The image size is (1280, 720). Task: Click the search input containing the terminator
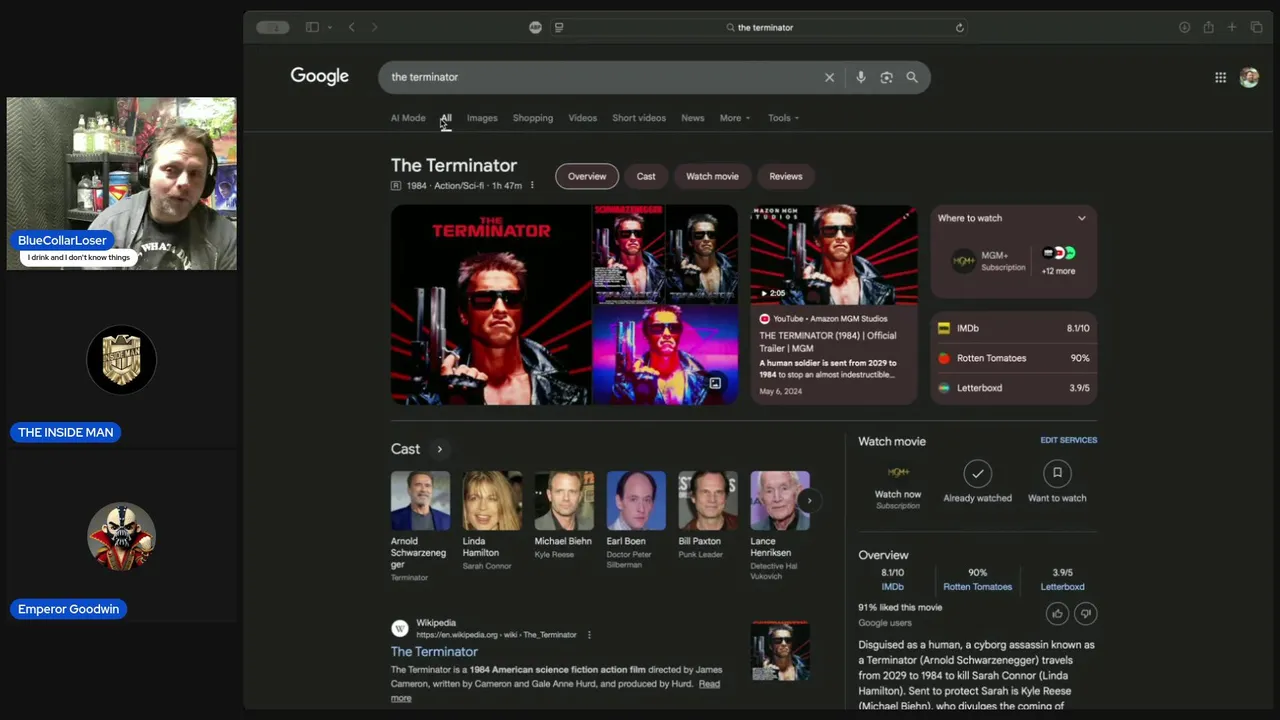click(600, 77)
